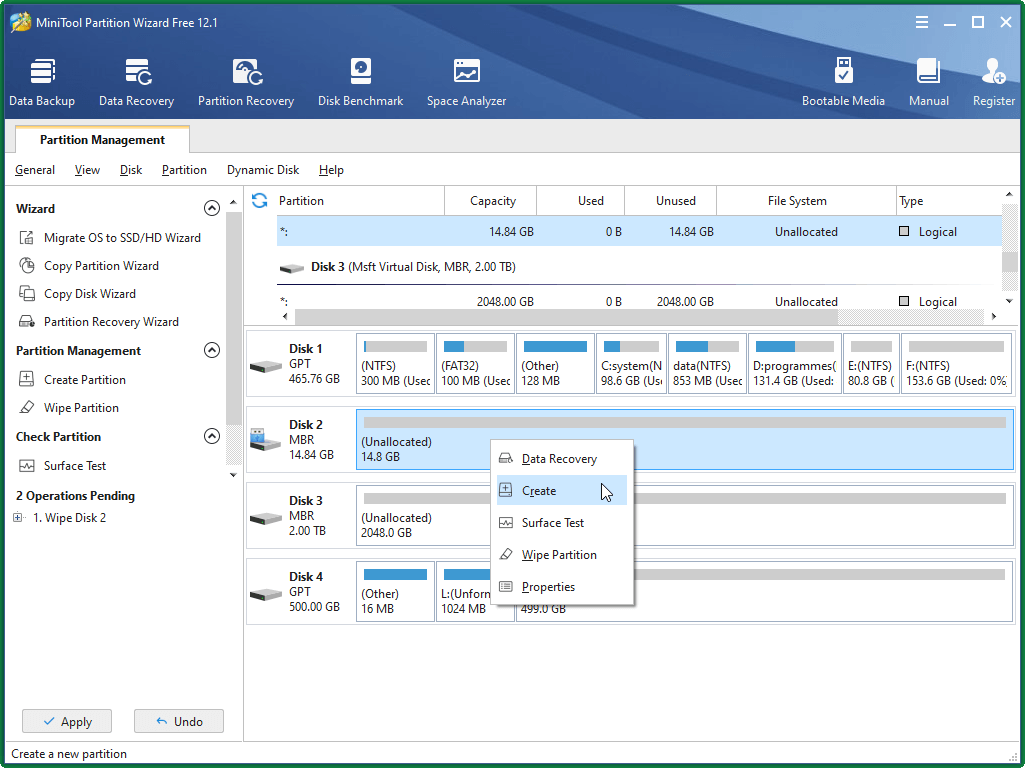
Task: Select the Partition Management tab
Action: tap(102, 139)
